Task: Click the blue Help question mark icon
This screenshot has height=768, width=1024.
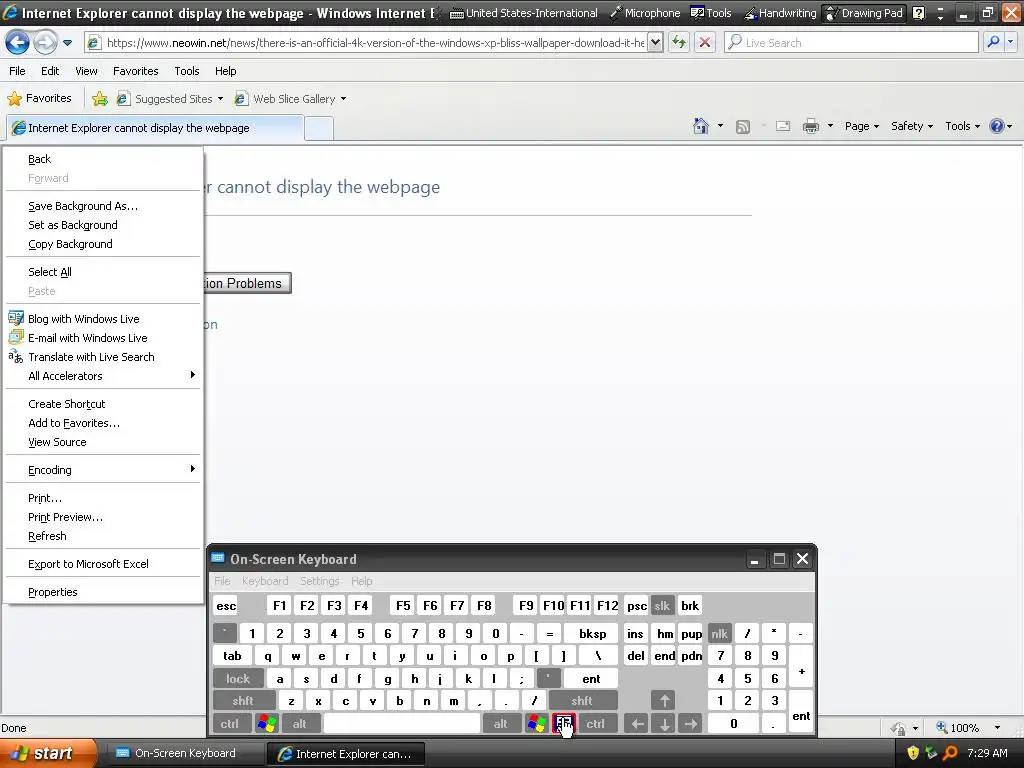Action: pos(997,126)
